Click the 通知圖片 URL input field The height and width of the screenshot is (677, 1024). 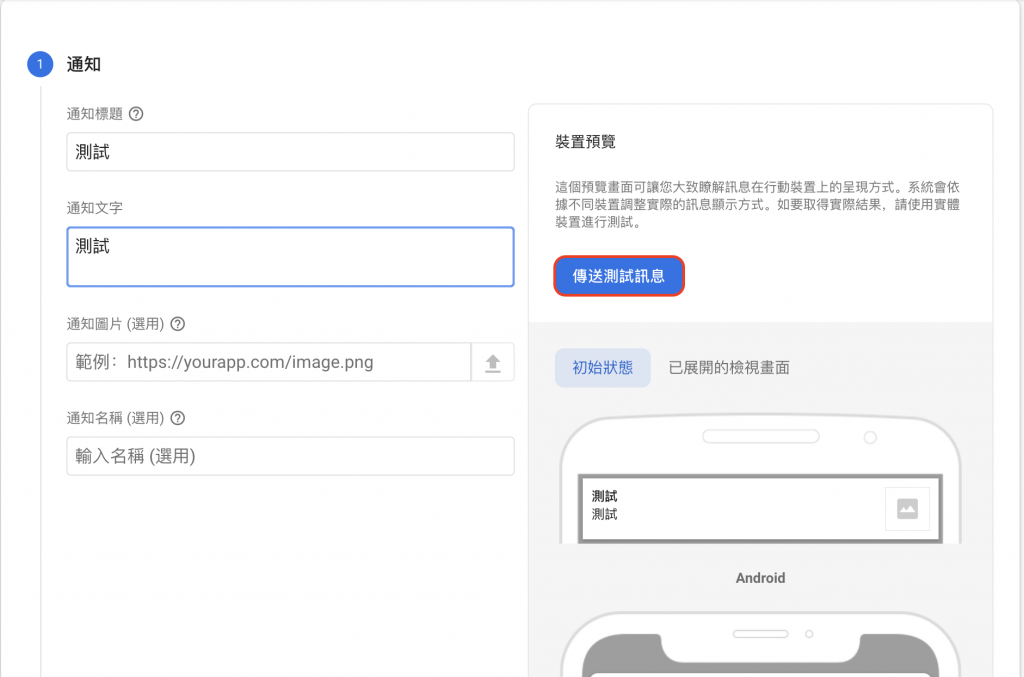click(x=268, y=362)
